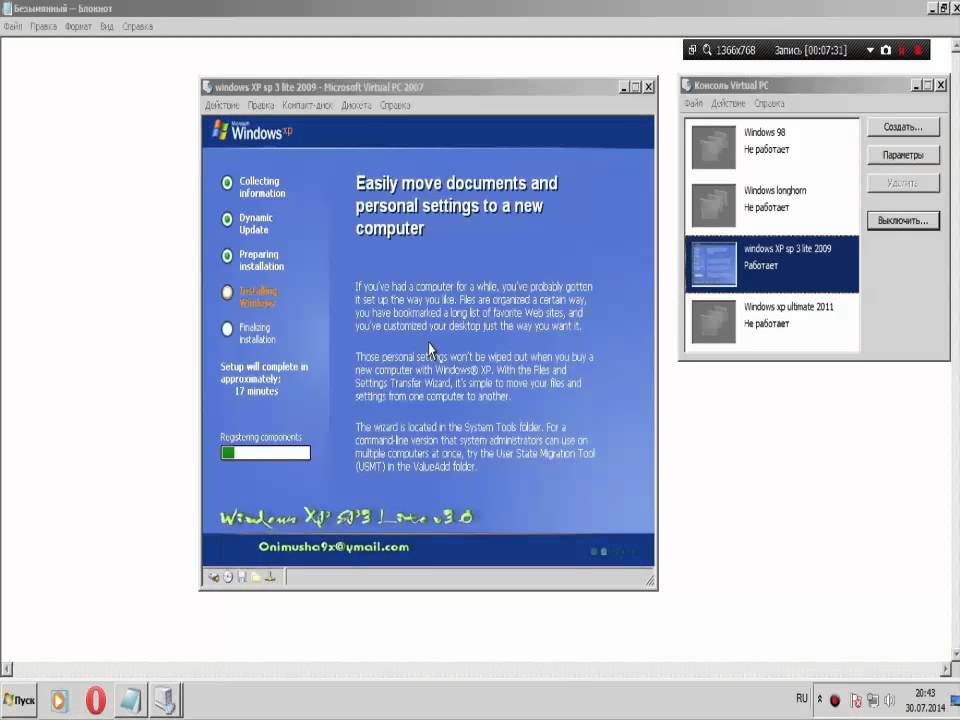The height and width of the screenshot is (720, 960).
Task: Click the Выключить... button in the Console
Action: pos(903,220)
